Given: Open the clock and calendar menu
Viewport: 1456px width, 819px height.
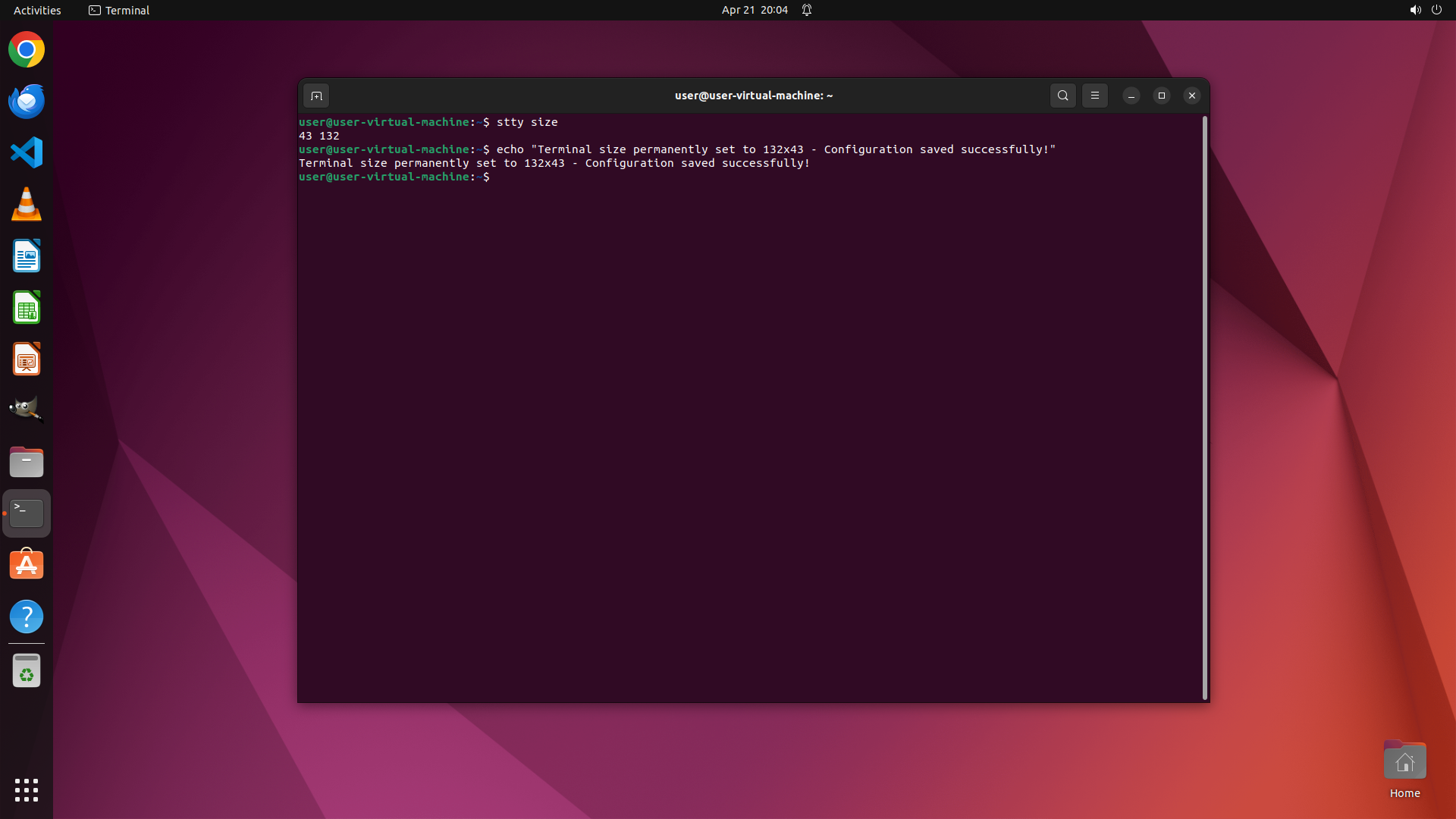Looking at the screenshot, I should tap(754, 10).
